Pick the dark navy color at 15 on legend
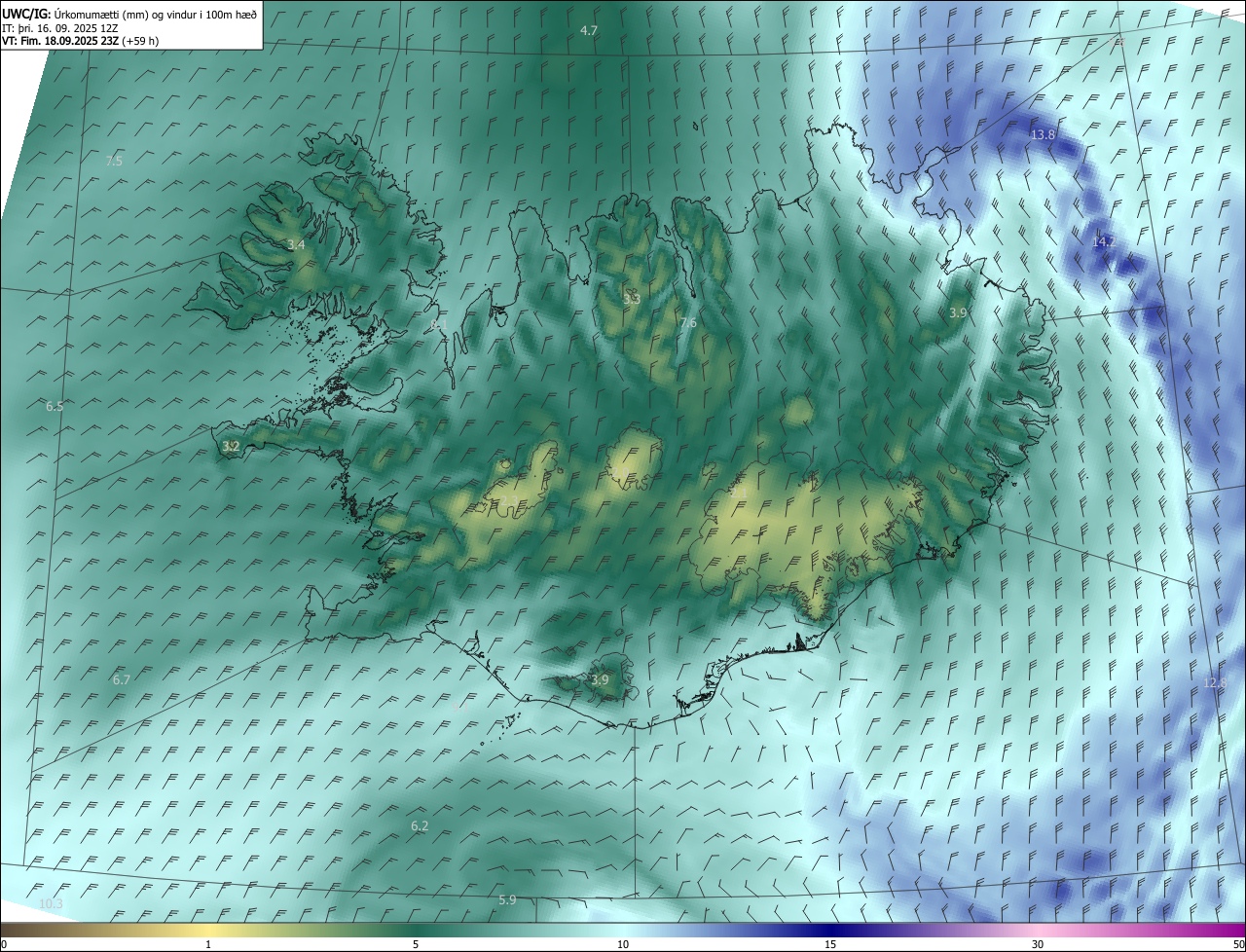1246x952 pixels. [830, 930]
